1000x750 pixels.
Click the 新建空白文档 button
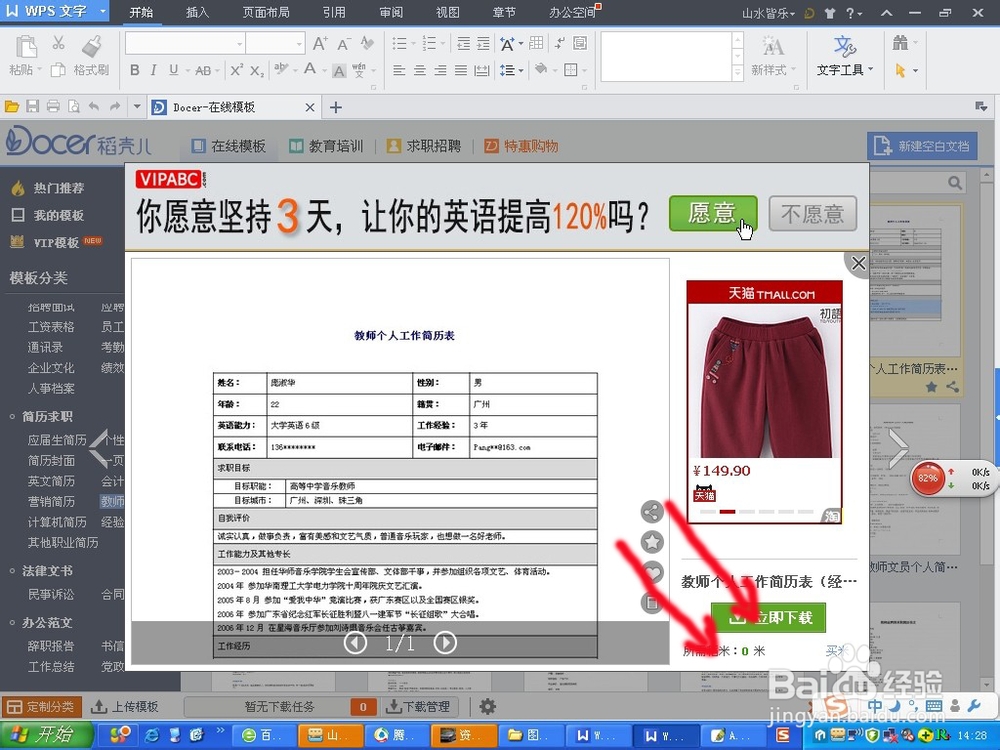922,146
